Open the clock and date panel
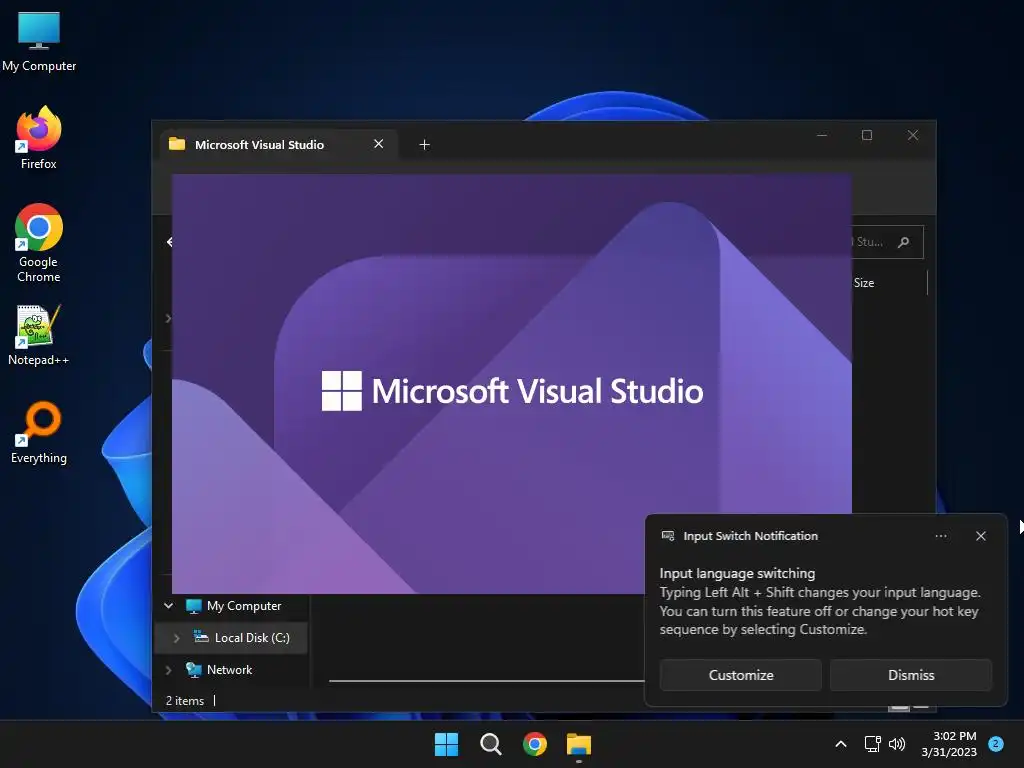Viewport: 1024px width, 768px height. (949, 744)
